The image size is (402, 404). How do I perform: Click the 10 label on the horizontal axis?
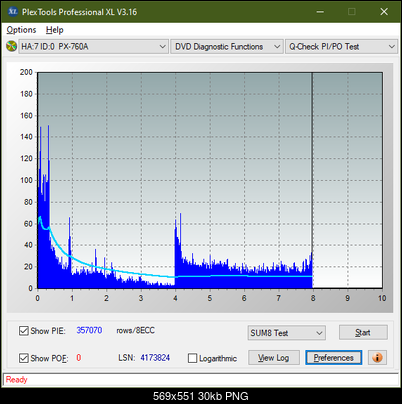point(382,298)
